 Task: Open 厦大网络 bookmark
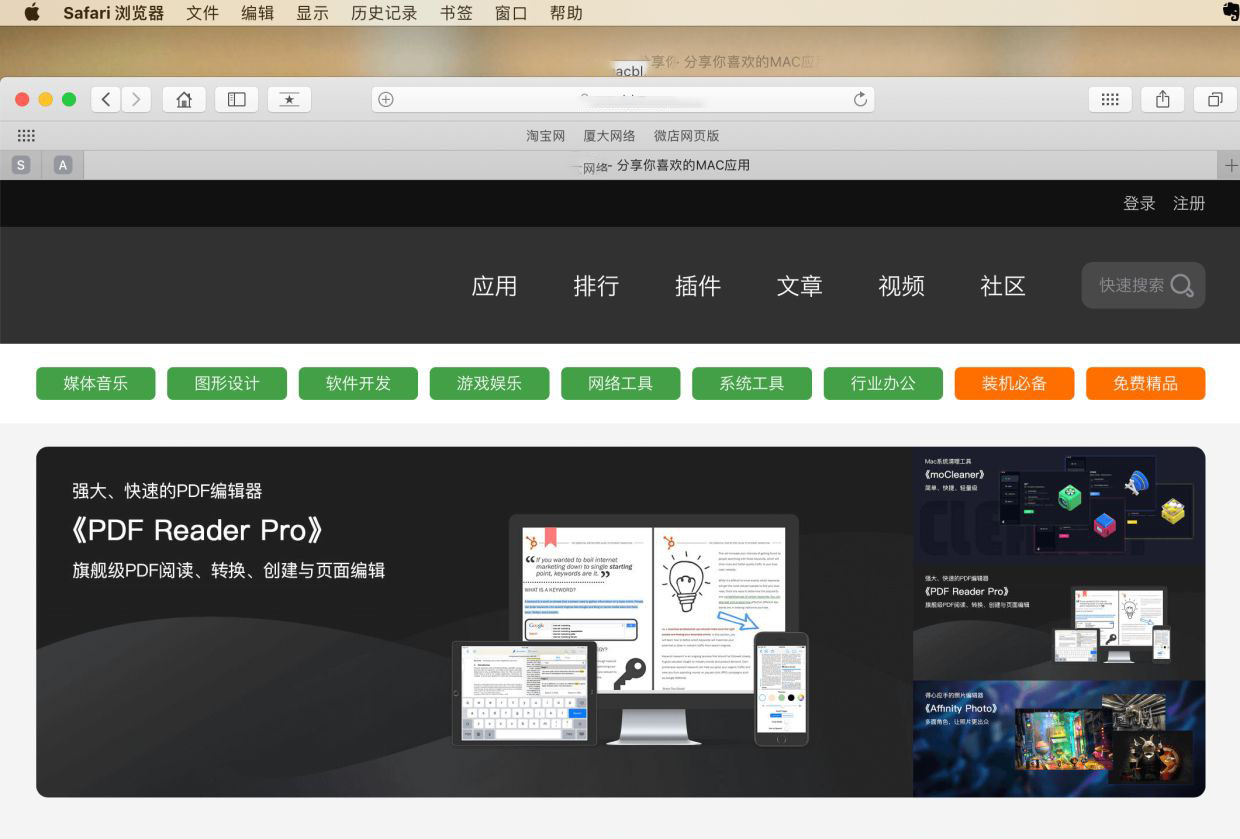(609, 135)
